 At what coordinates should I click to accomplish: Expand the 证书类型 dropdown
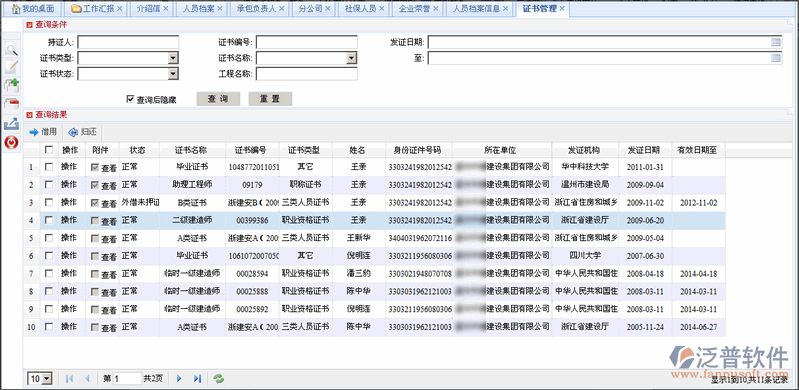click(174, 58)
